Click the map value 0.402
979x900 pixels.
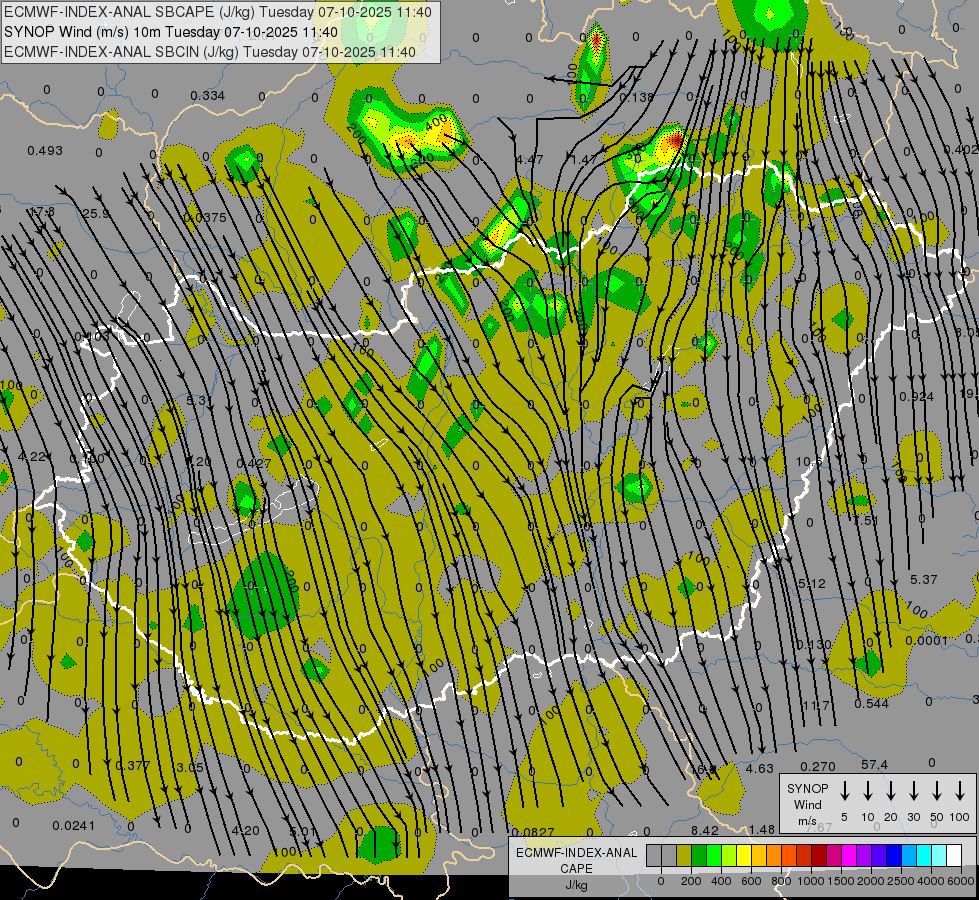(x=961, y=149)
